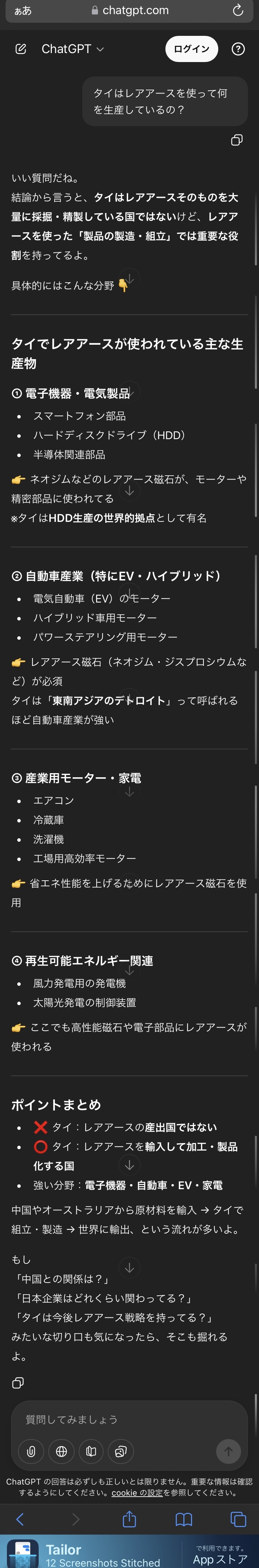The height and width of the screenshot is (1568, 259).
Task: Reload the chatgpt.com page
Action: tap(238, 10)
